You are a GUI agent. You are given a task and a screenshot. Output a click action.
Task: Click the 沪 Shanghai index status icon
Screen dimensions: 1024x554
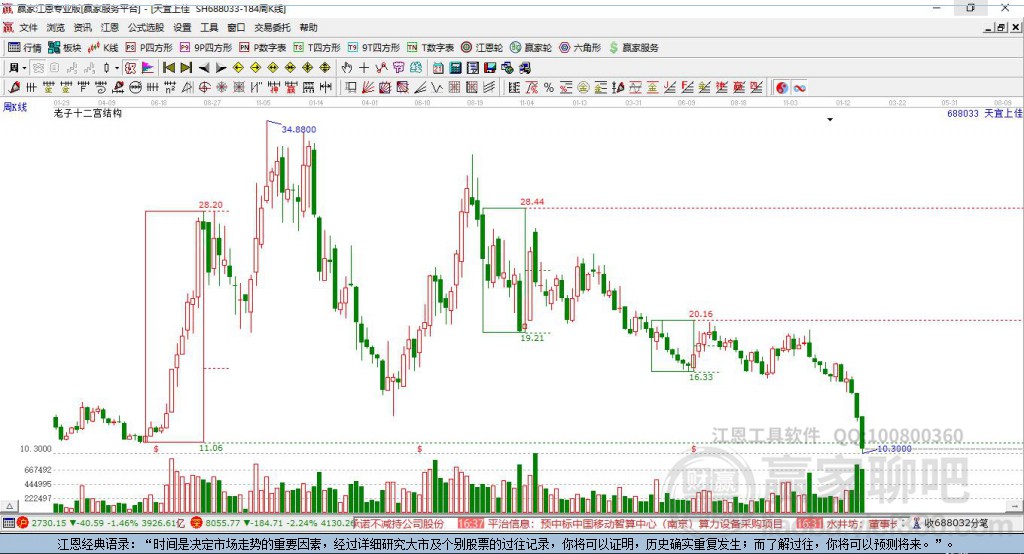coord(23,523)
